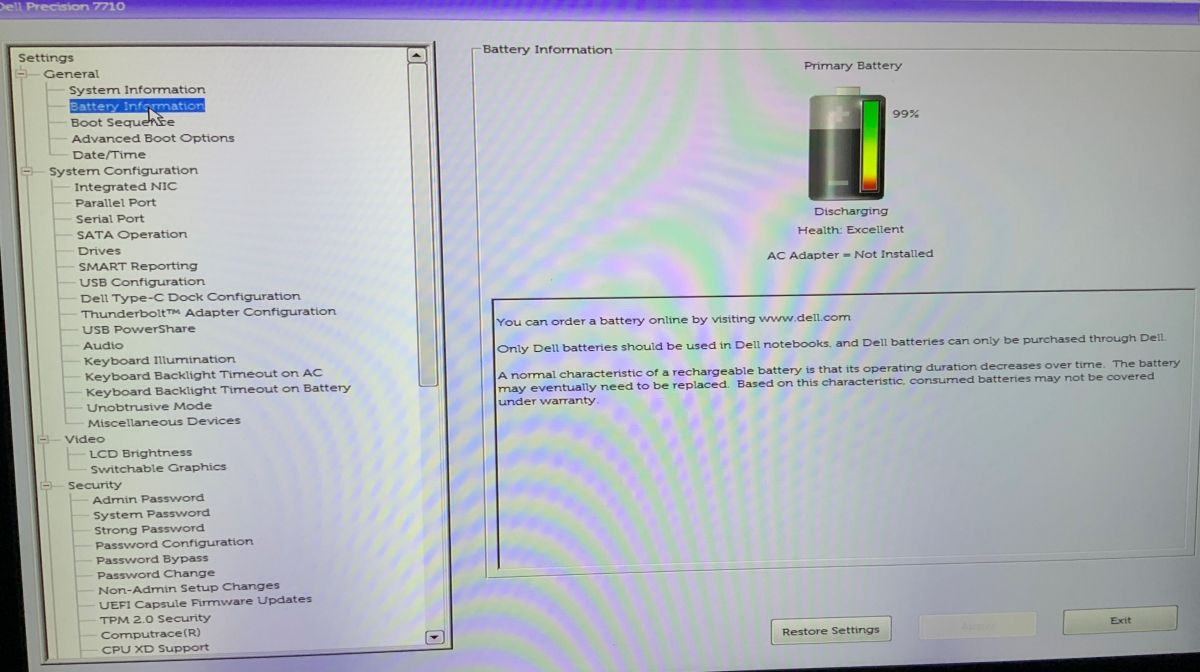Open Miscellaneous Devices settings

coord(164,422)
